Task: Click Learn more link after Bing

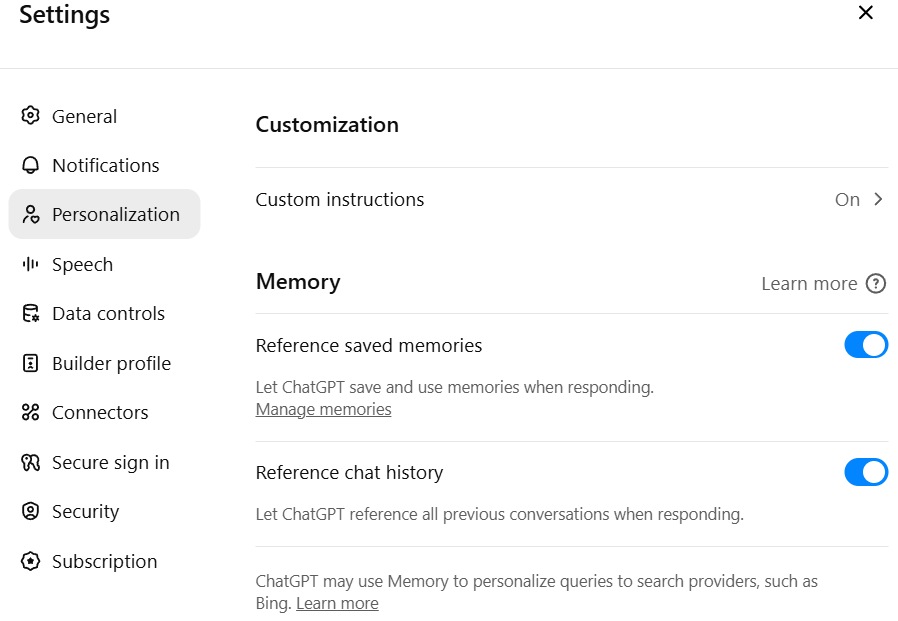Action: [337, 603]
